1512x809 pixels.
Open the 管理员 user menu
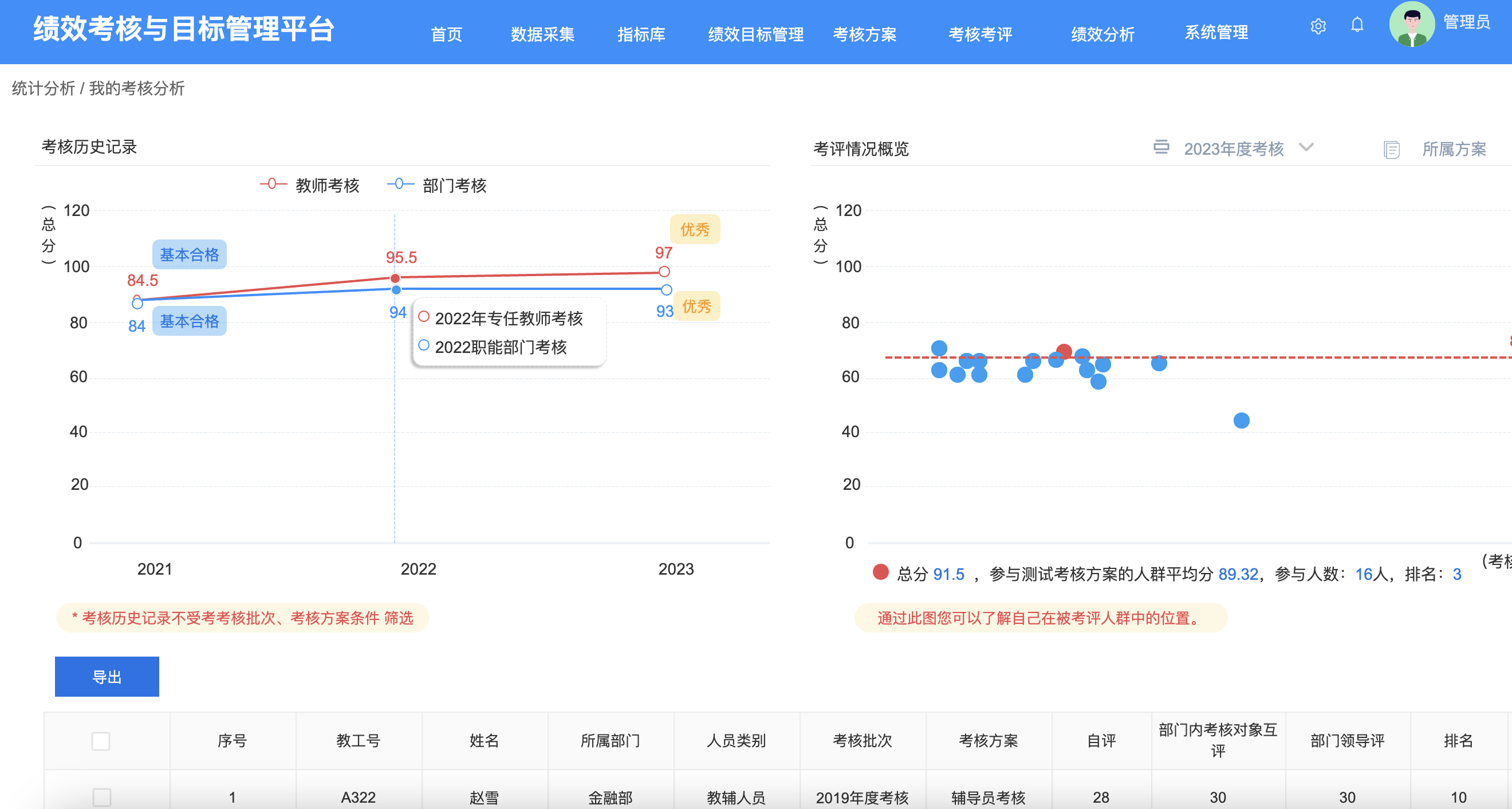coord(1466,22)
